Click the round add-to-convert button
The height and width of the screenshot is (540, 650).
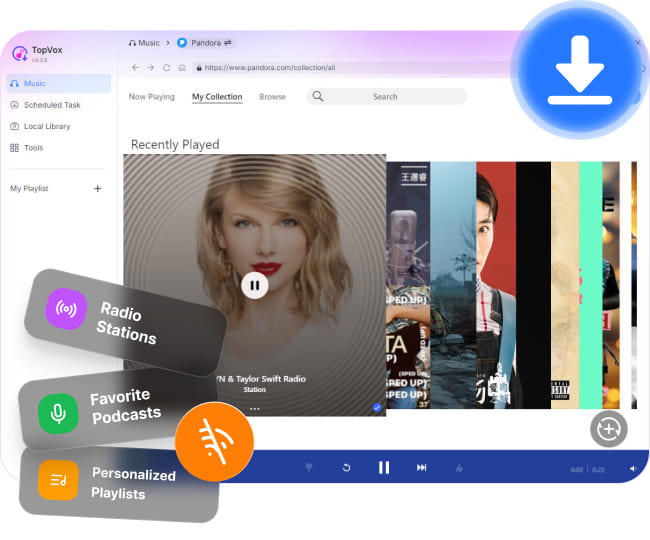click(608, 429)
